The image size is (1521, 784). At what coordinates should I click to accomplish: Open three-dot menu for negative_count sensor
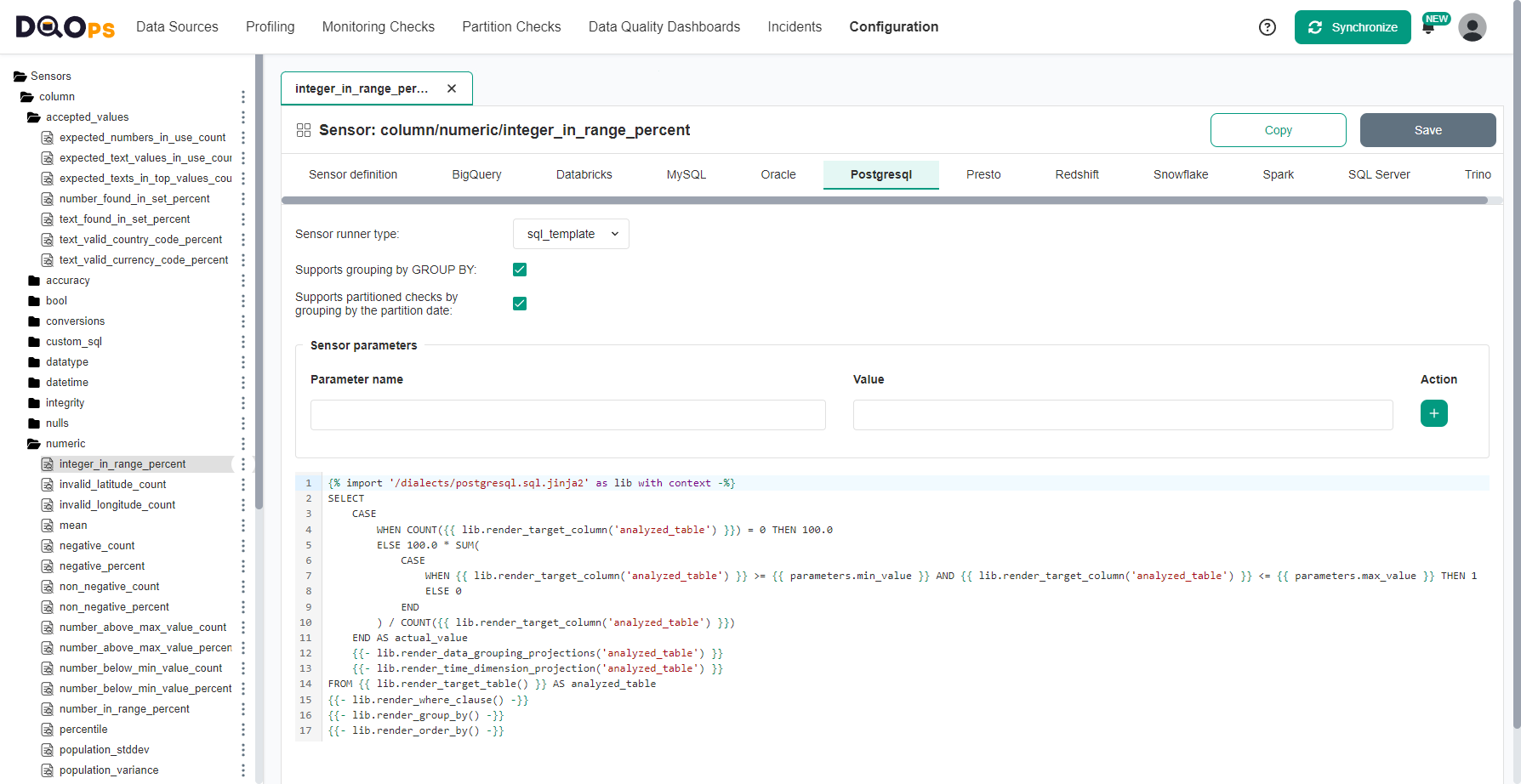tap(243, 546)
